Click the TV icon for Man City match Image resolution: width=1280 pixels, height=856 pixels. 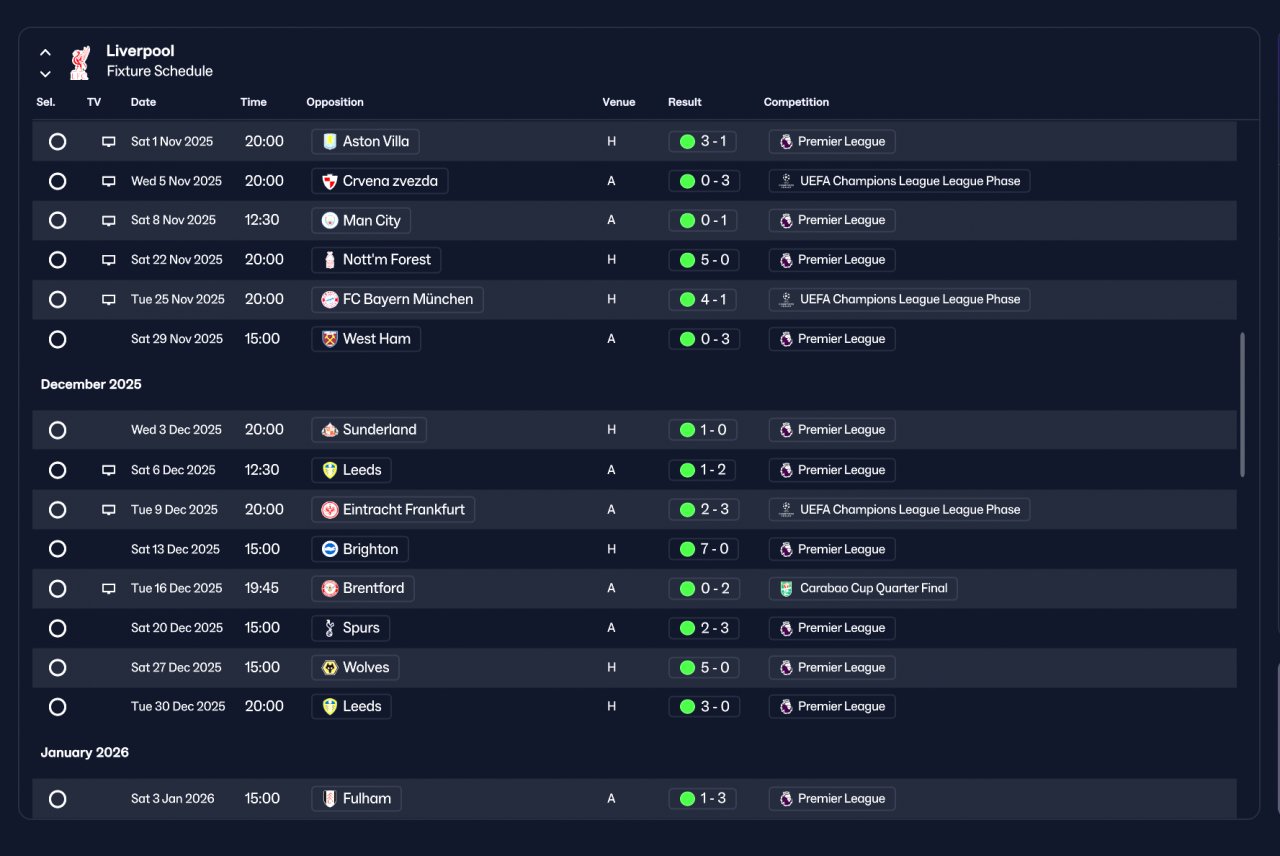click(109, 220)
